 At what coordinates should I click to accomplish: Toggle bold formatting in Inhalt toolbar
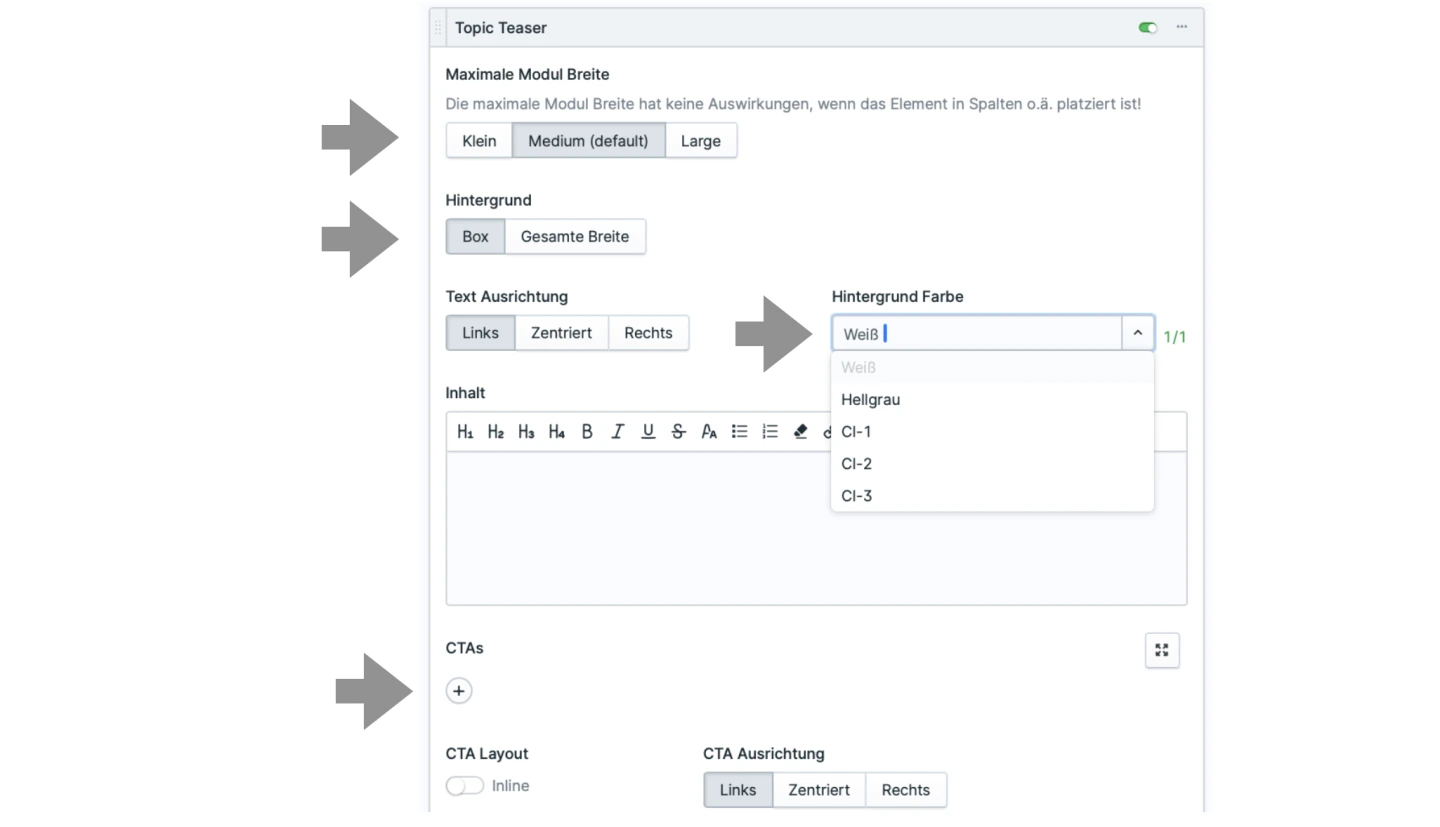[x=587, y=432]
